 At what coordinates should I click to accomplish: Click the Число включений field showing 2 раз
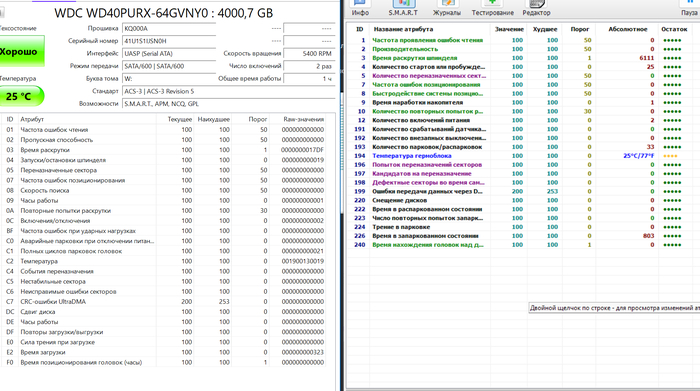coord(309,66)
